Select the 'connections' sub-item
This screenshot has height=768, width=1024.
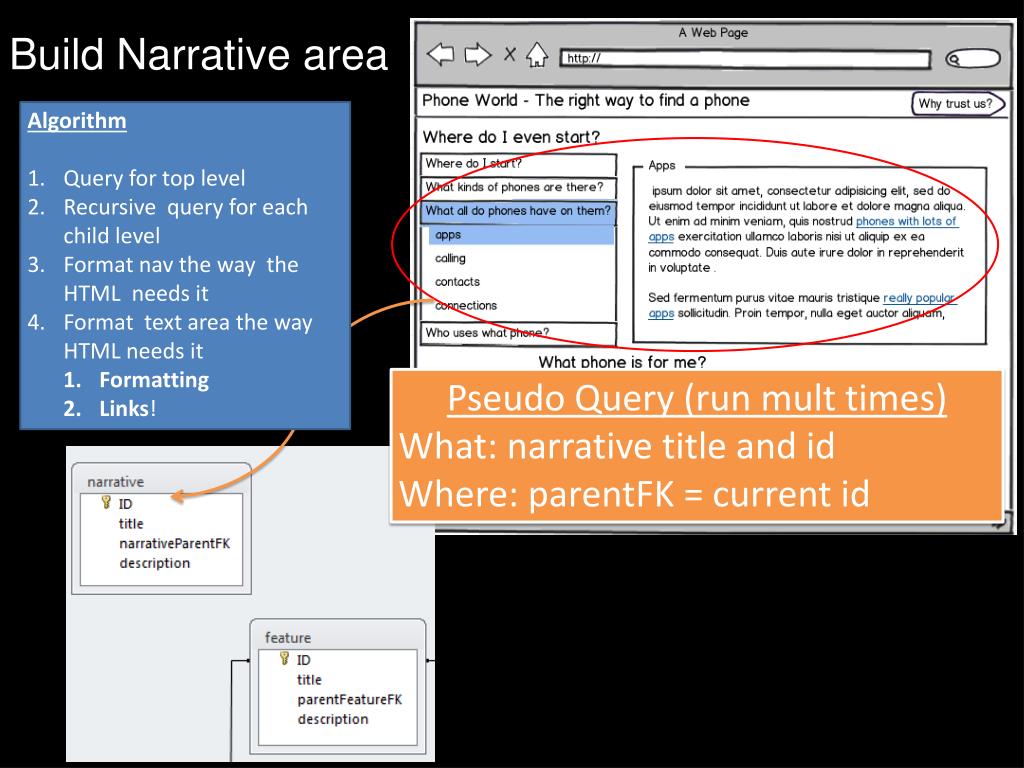point(466,306)
